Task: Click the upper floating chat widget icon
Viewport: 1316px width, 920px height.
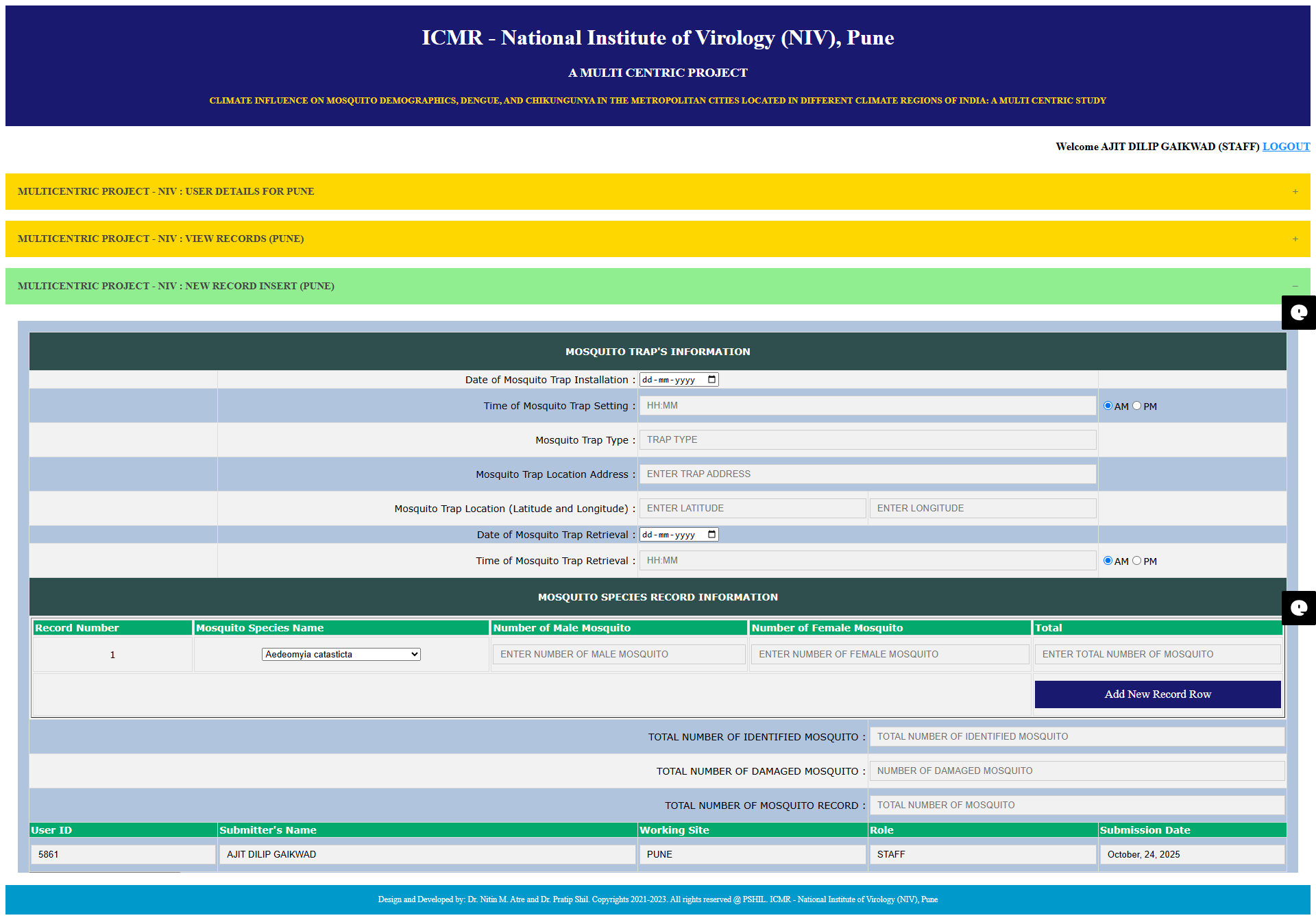Action: pos(1298,313)
